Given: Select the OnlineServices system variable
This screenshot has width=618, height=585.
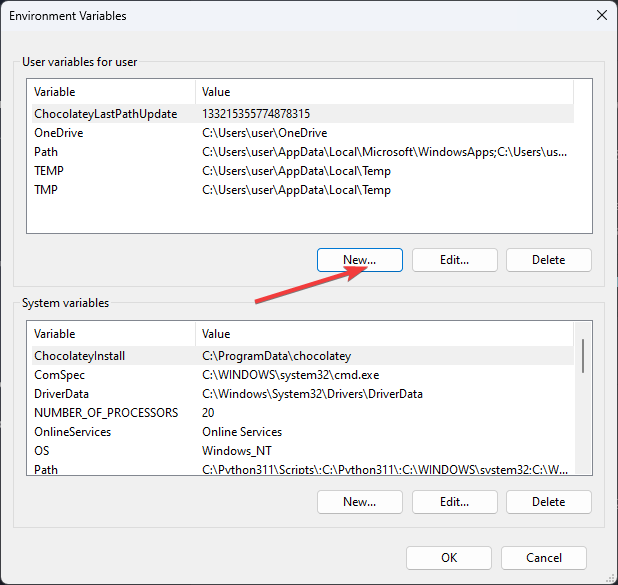Looking at the screenshot, I should click(73, 432).
